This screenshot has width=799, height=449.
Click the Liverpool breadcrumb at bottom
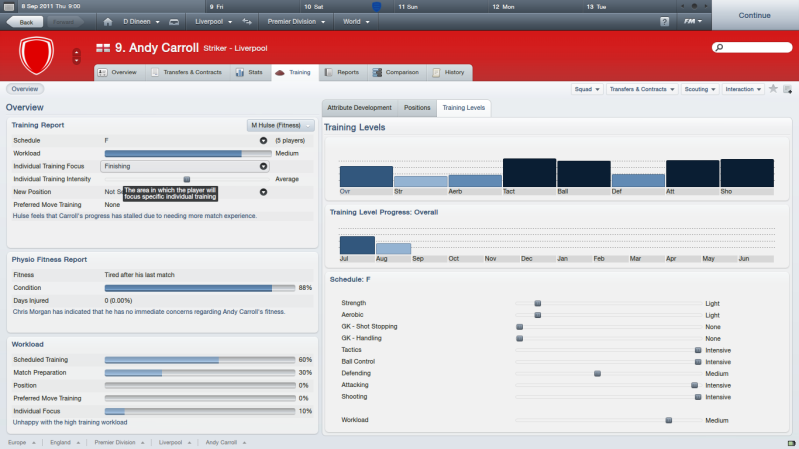point(171,442)
